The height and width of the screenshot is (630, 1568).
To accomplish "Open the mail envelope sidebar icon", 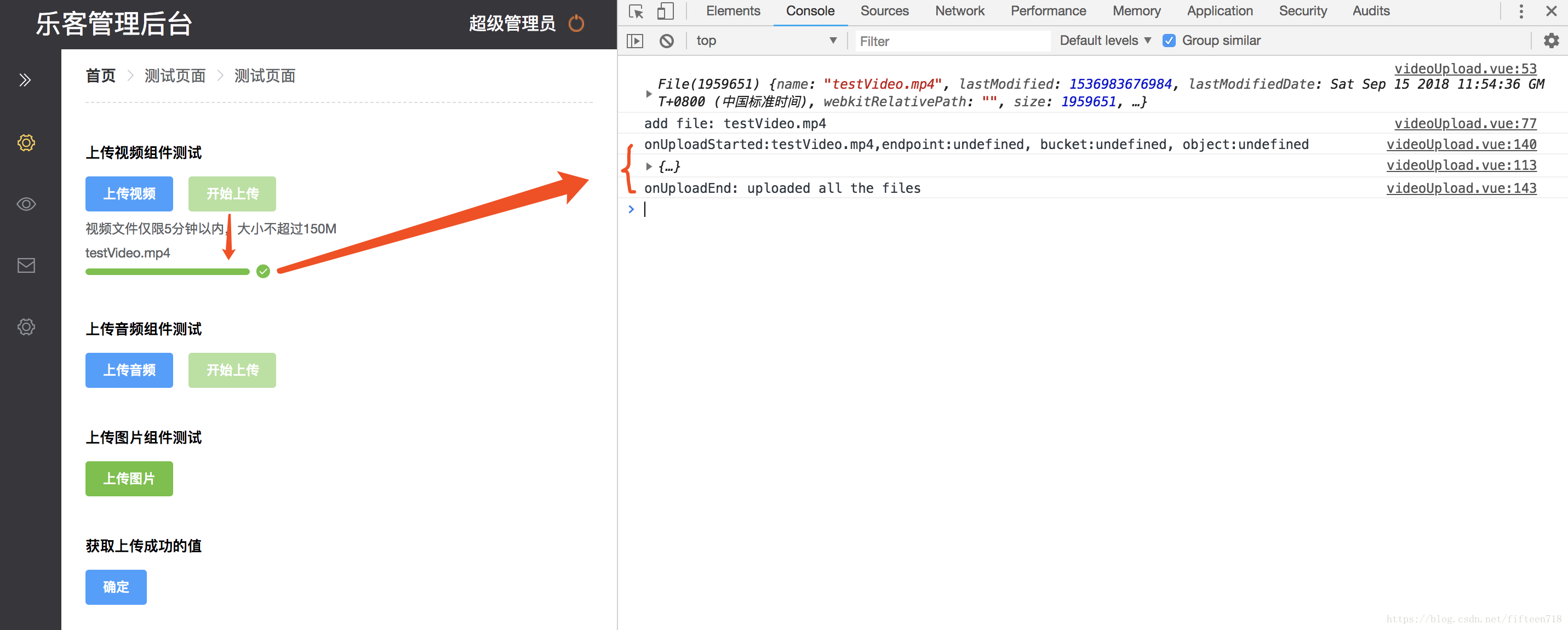I will [x=26, y=265].
